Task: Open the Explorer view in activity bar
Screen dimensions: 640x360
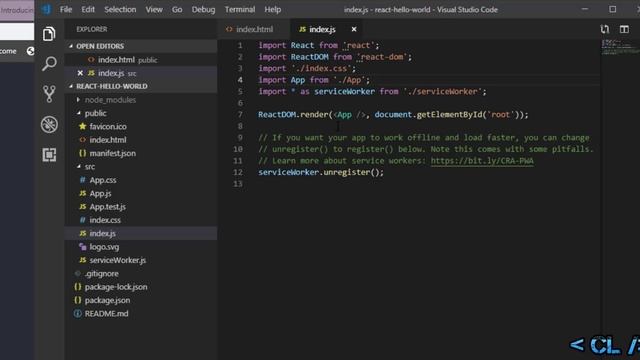Action: tap(49, 34)
